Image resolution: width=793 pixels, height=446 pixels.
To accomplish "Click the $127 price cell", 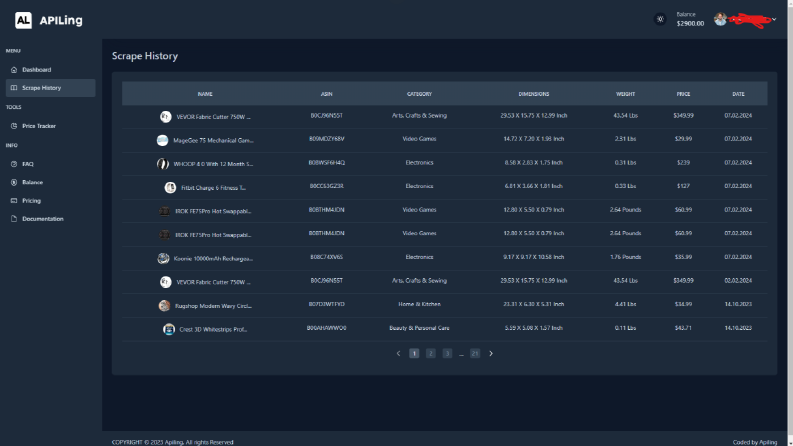I will pos(683,186).
